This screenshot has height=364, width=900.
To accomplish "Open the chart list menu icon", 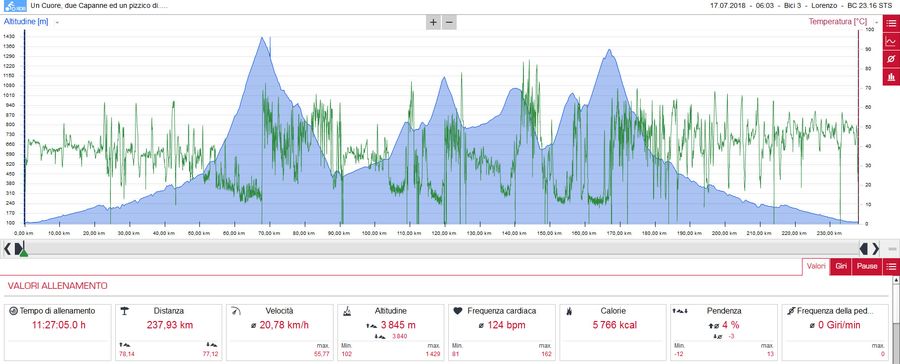I will click(891, 24).
